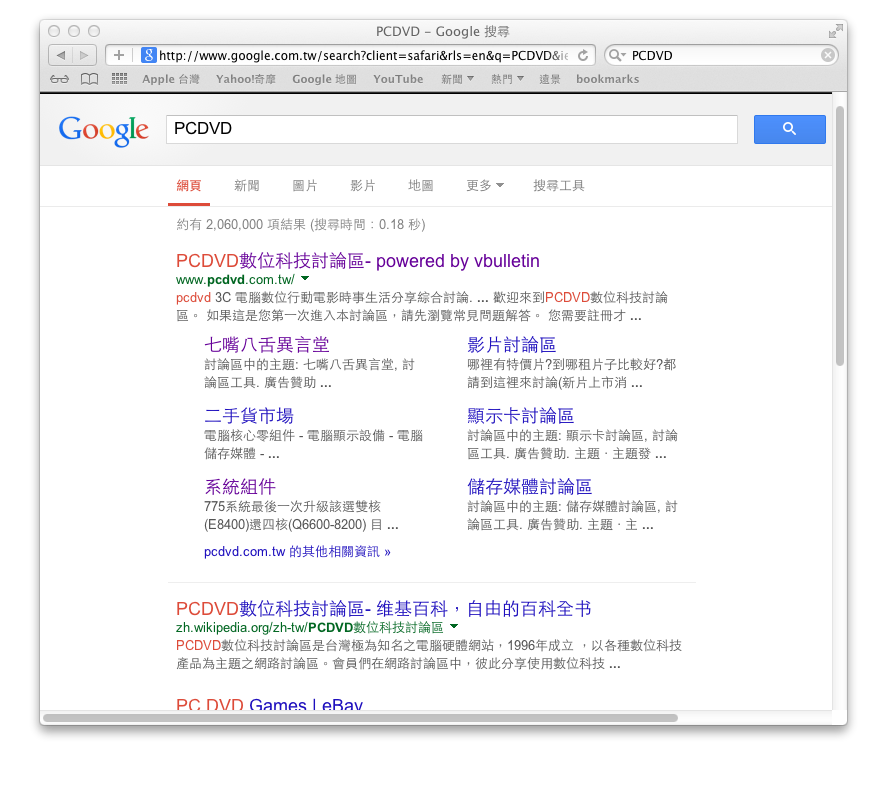Expand the 熱門 bookmarks folder
The width and height of the screenshot is (887, 785).
pyautogui.click(x=507, y=79)
